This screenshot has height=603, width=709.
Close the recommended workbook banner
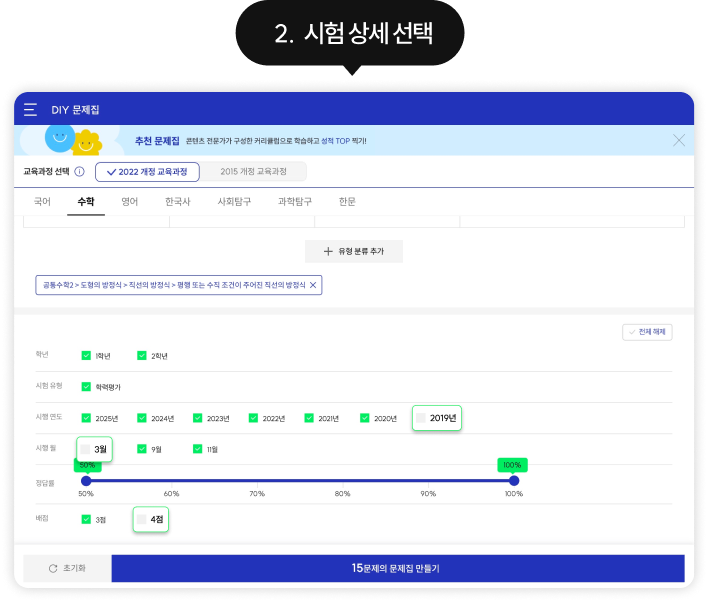point(679,140)
